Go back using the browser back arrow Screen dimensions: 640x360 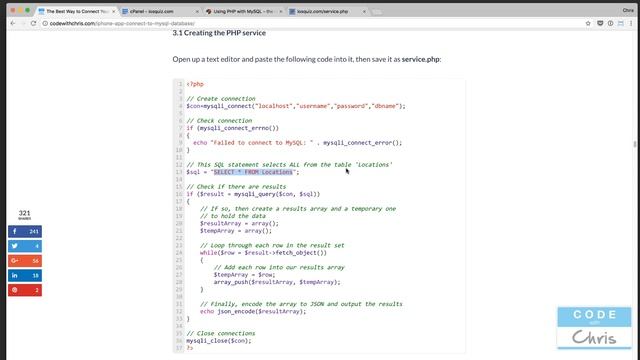[x=13, y=23]
